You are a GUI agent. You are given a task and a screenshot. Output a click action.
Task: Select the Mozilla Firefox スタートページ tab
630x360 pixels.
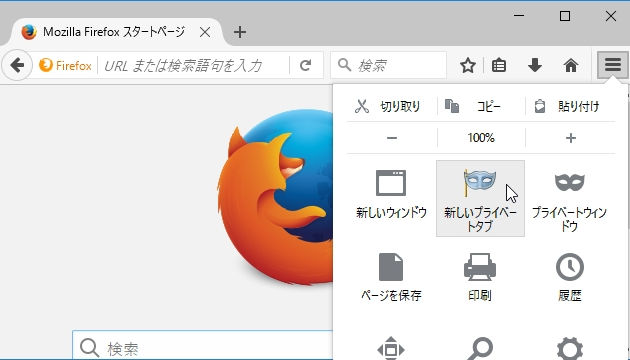(x=115, y=32)
